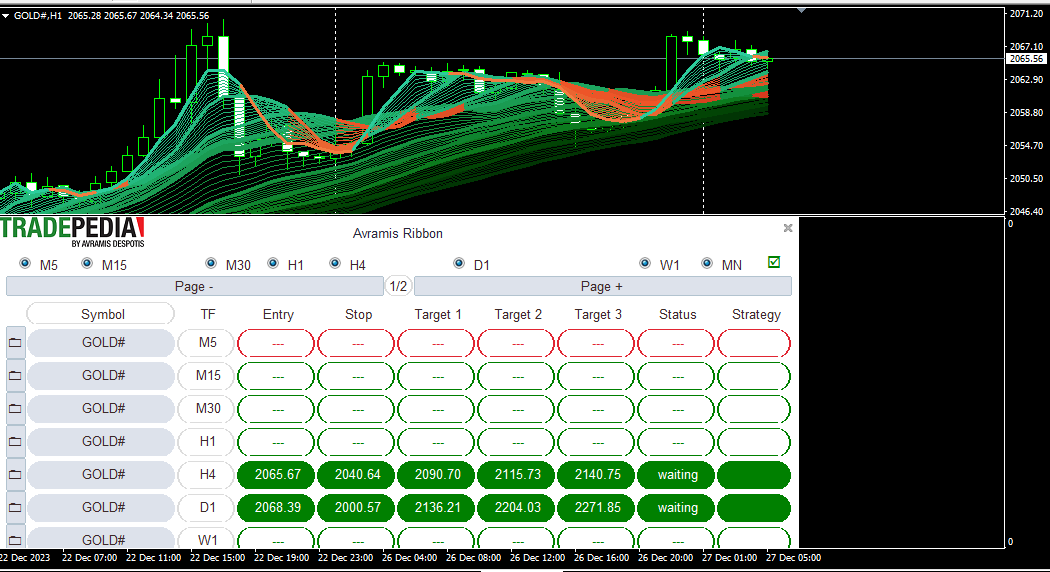Click the Strategy column header
The width and height of the screenshot is (1050, 572).
[756, 314]
